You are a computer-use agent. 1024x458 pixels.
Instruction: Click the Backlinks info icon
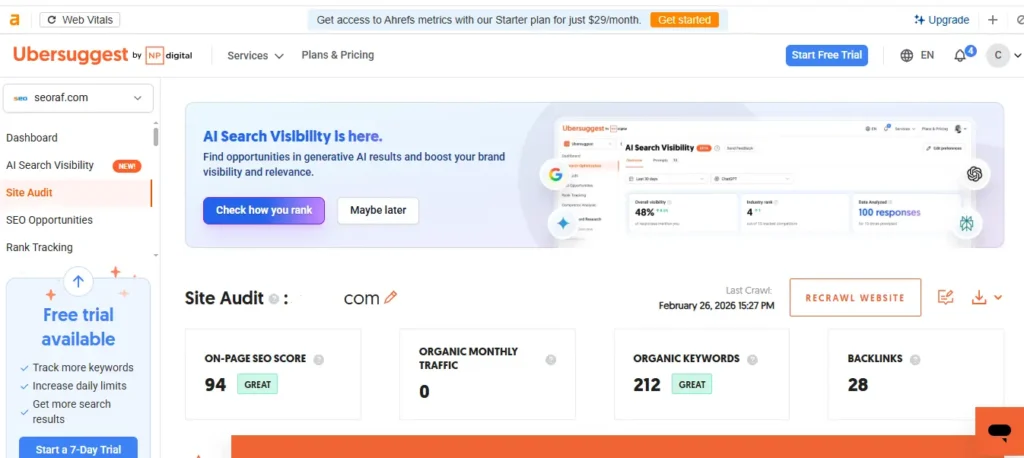pyautogui.click(x=915, y=359)
